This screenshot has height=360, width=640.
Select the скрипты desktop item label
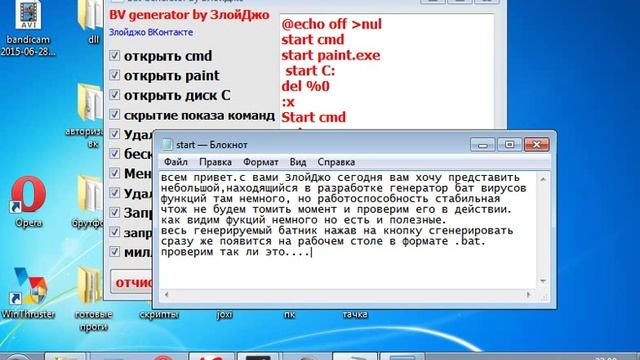(158, 315)
